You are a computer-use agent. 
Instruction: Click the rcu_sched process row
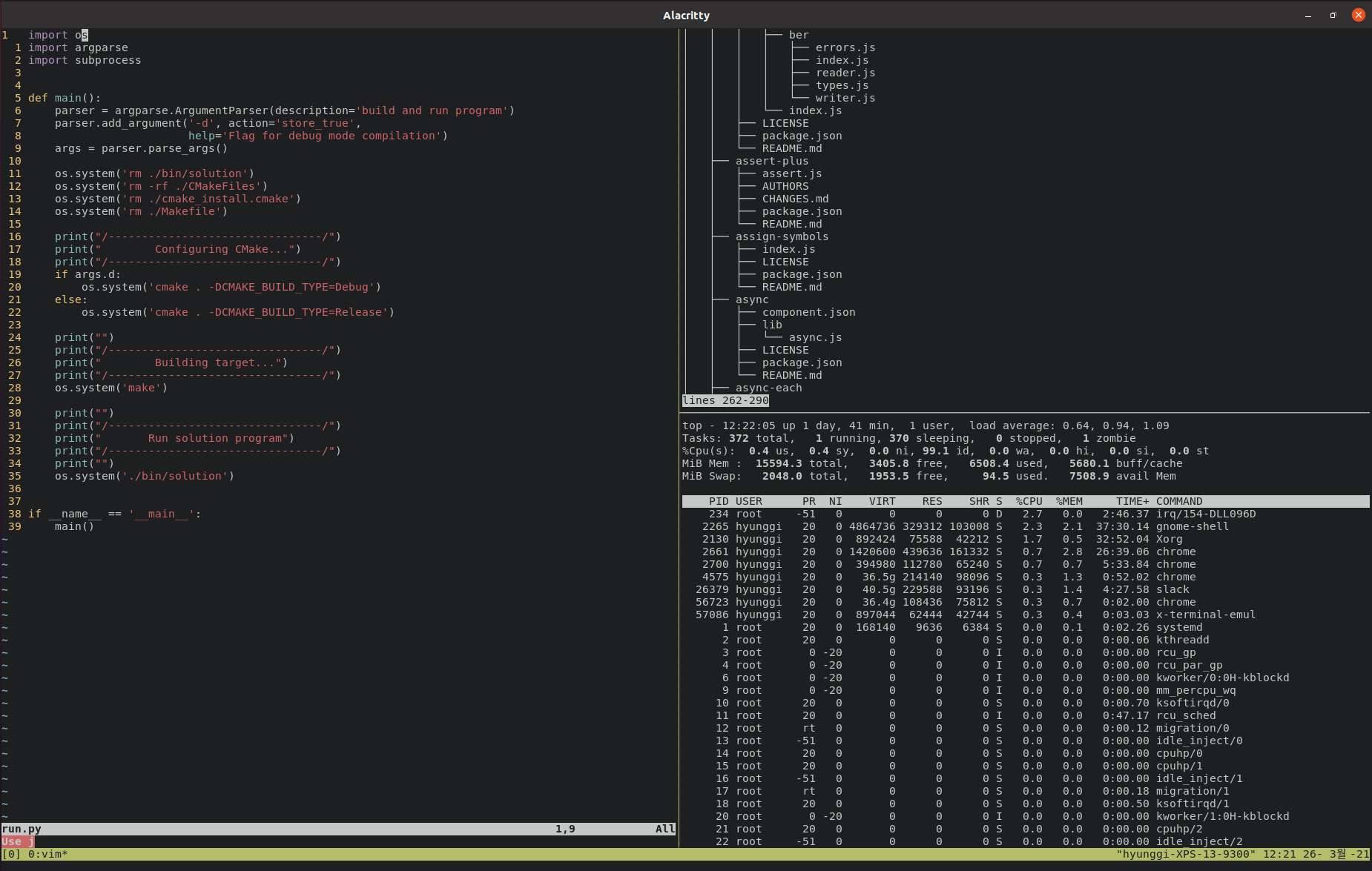[1026, 715]
